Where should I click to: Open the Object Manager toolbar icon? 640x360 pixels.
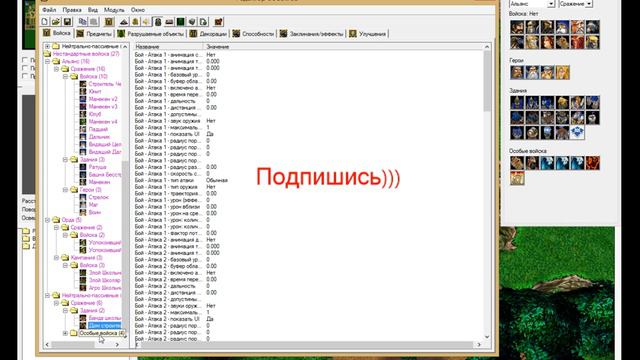tap(192, 22)
